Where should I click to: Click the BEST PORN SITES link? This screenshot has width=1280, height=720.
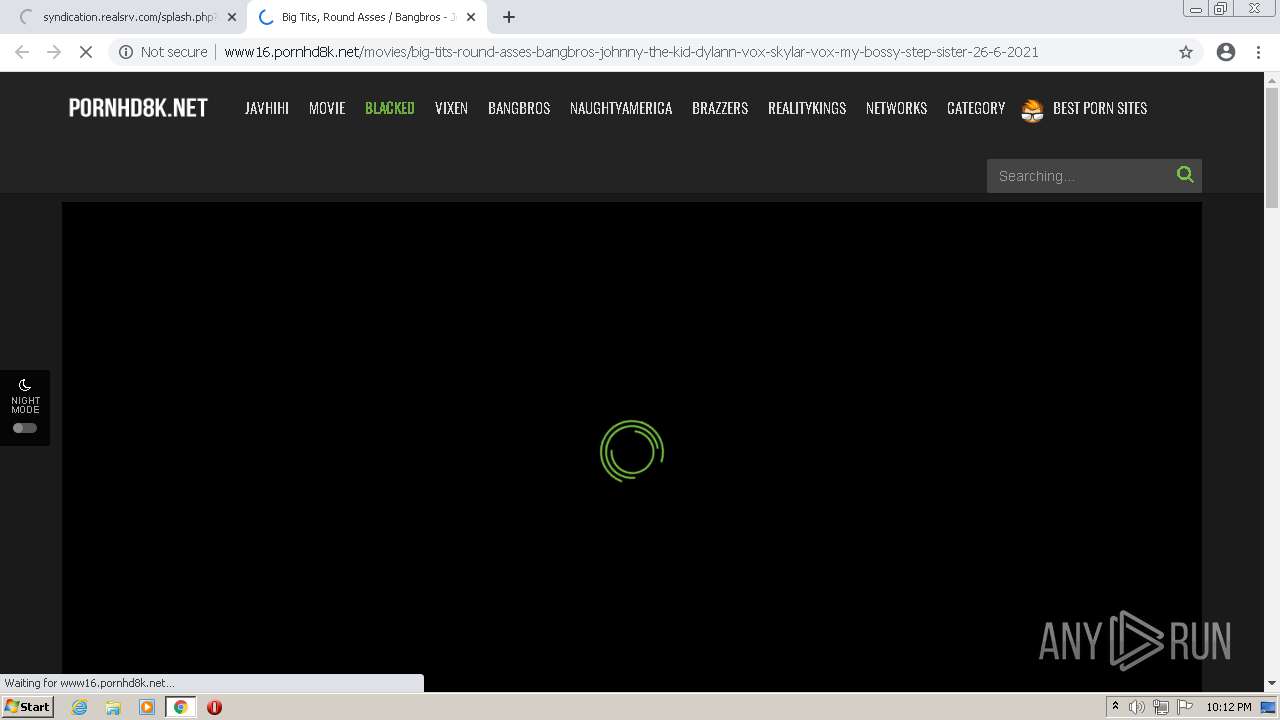point(1100,108)
